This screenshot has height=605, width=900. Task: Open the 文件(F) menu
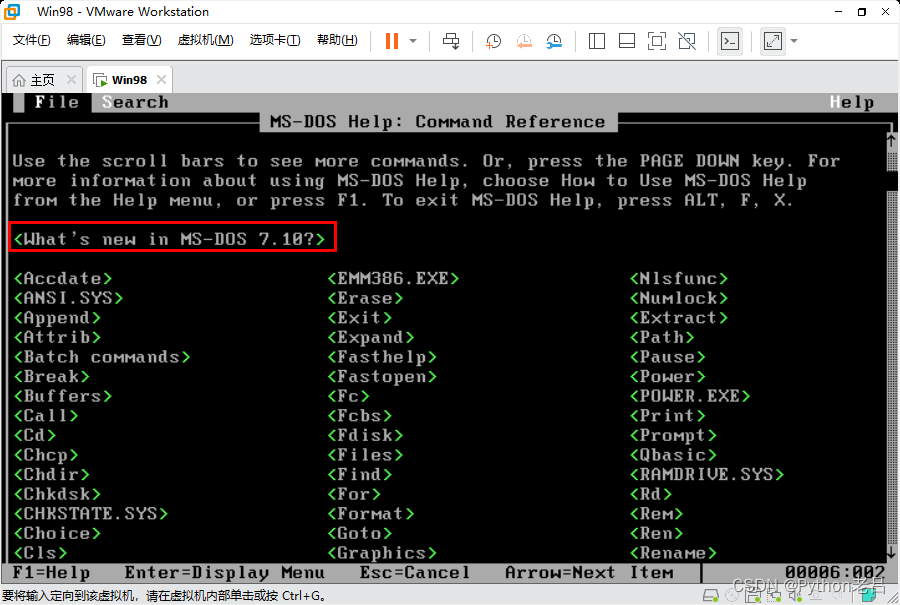coord(32,40)
